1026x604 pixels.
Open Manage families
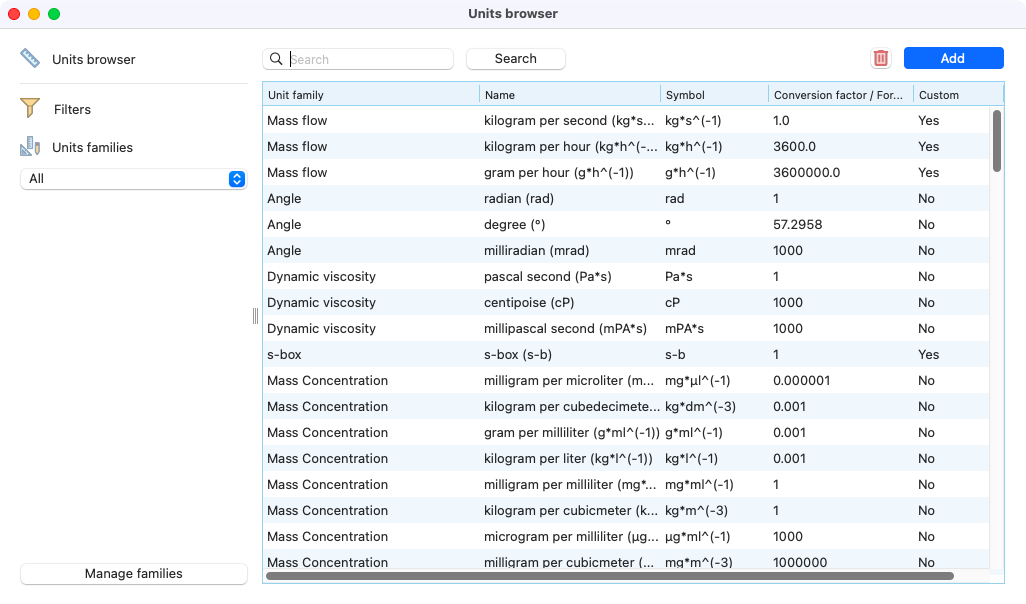point(133,573)
